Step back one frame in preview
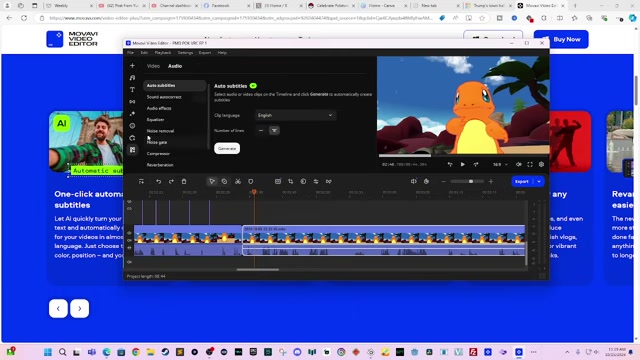This screenshot has height=360, width=640. (x=450, y=164)
